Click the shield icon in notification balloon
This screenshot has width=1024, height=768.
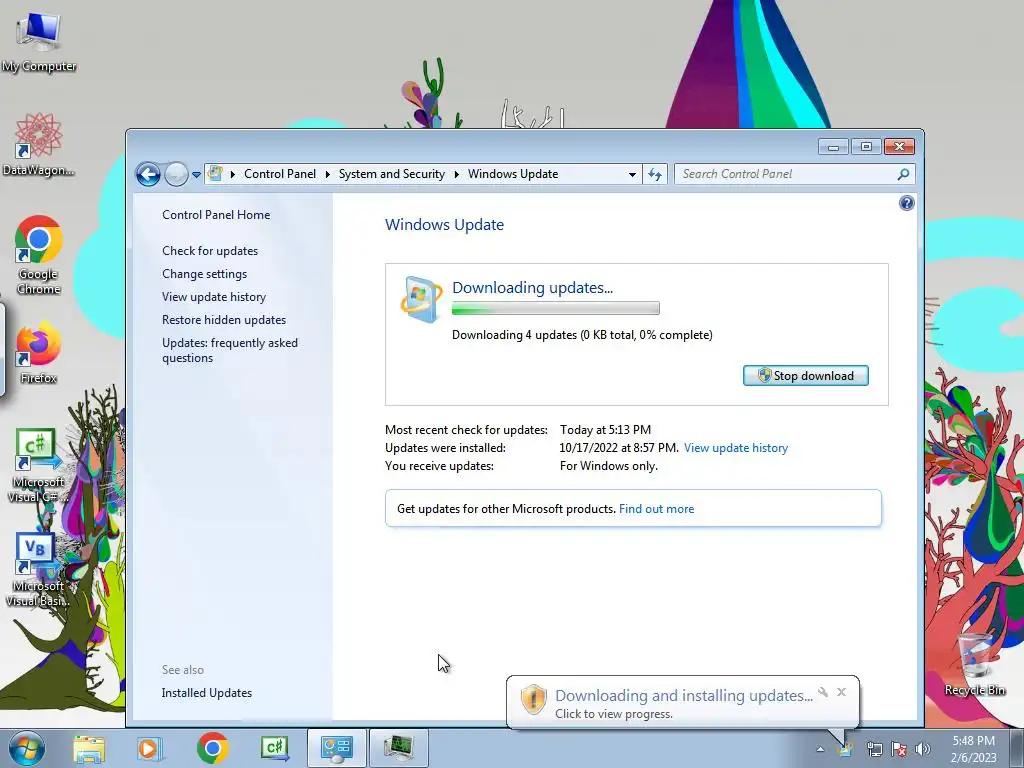533,699
